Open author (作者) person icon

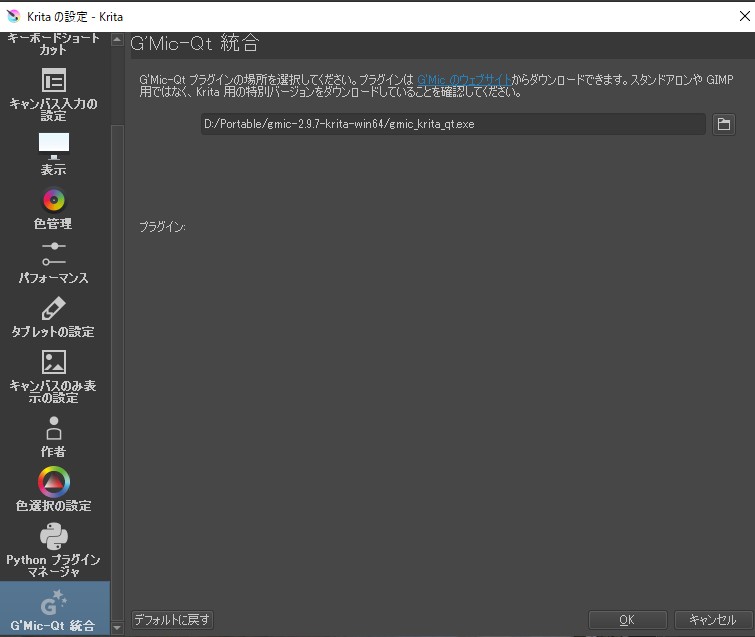click(x=54, y=428)
